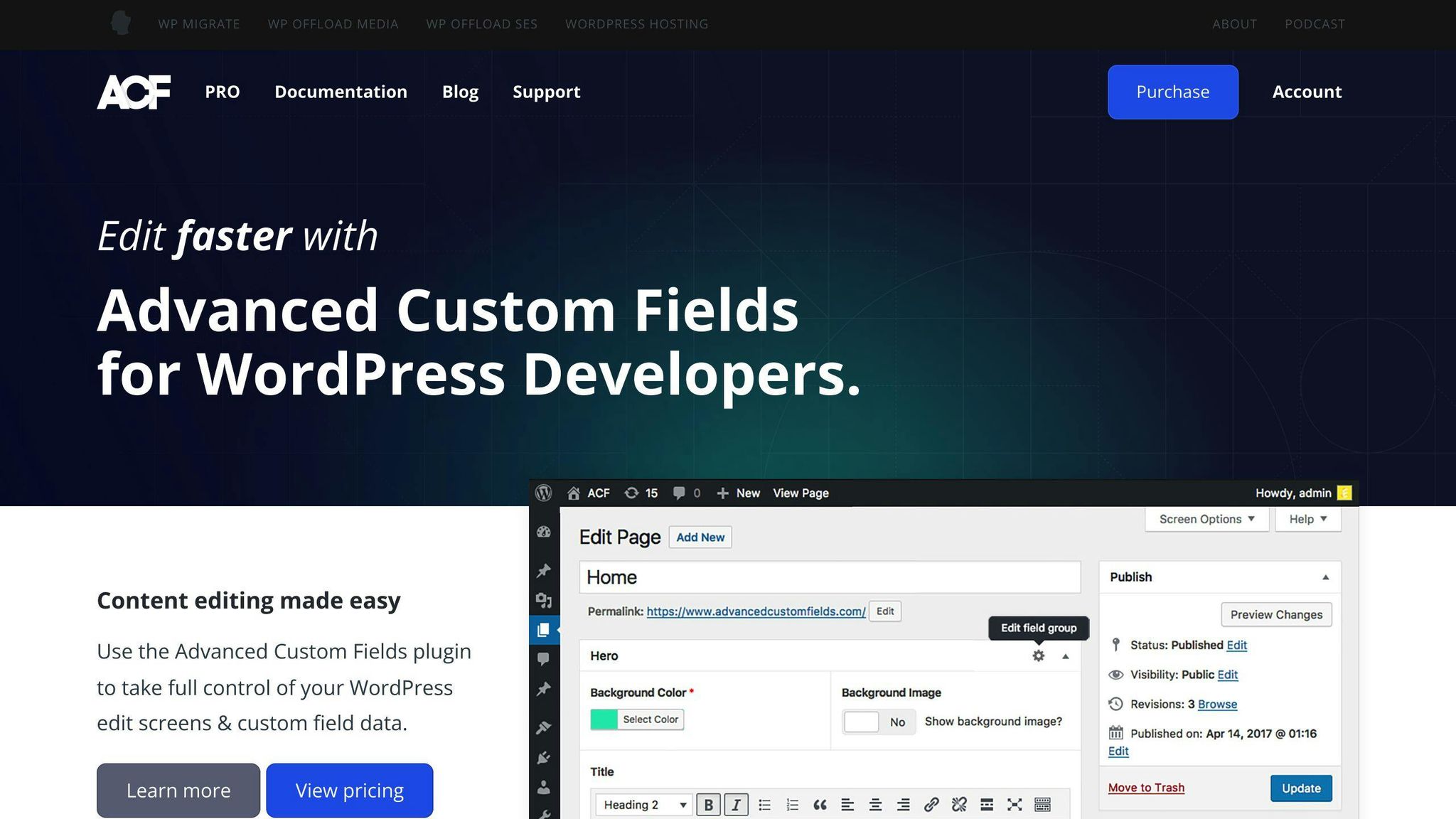Open WP MIGRATE in top bar
Screen dimensions: 1456x819
tap(199, 24)
